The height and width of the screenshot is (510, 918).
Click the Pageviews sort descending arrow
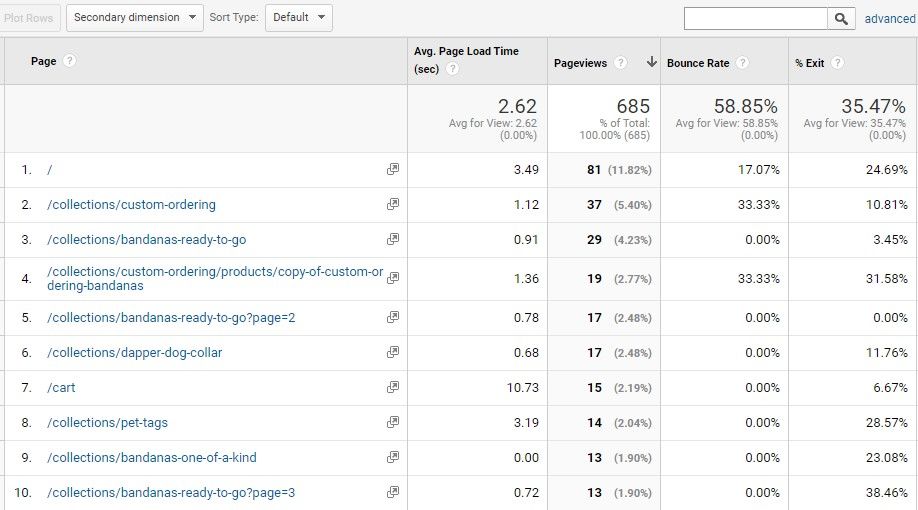pyautogui.click(x=651, y=62)
